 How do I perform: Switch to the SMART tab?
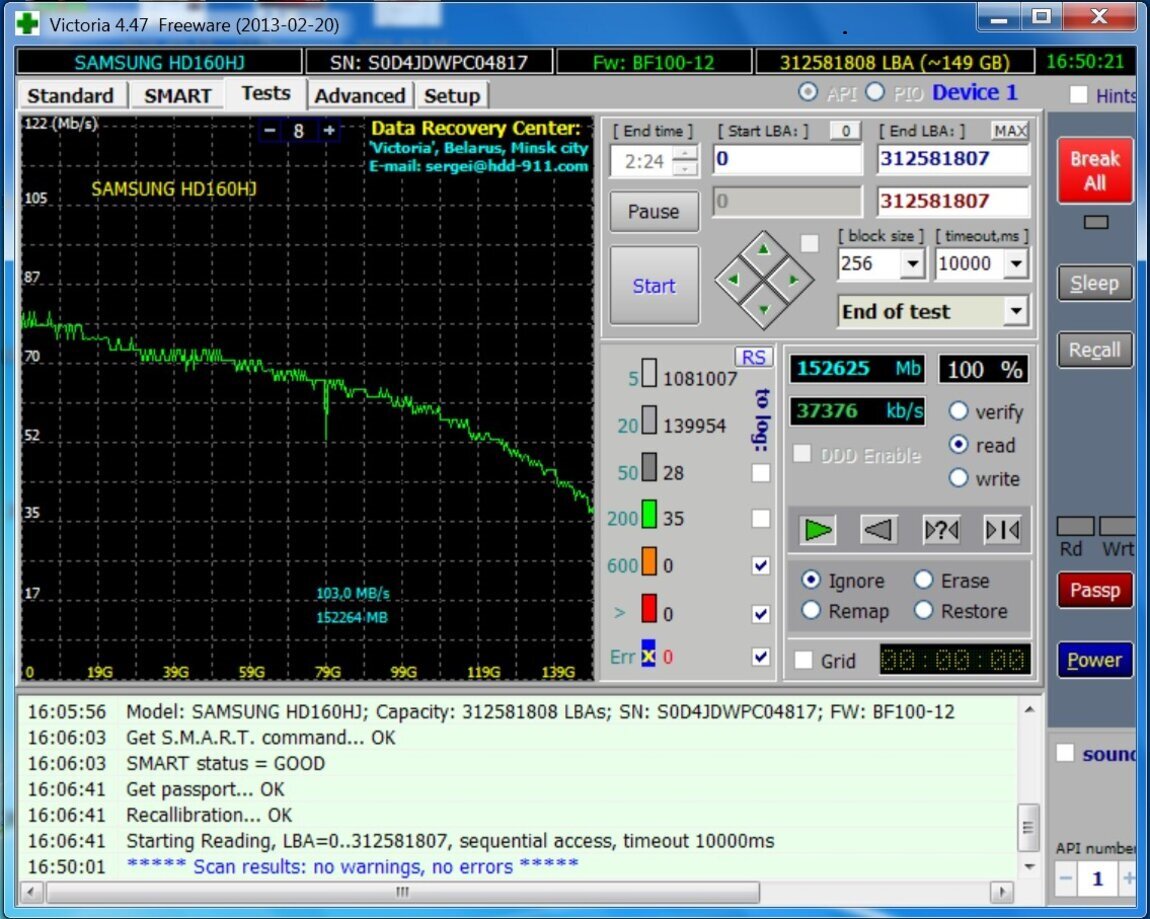click(x=177, y=96)
